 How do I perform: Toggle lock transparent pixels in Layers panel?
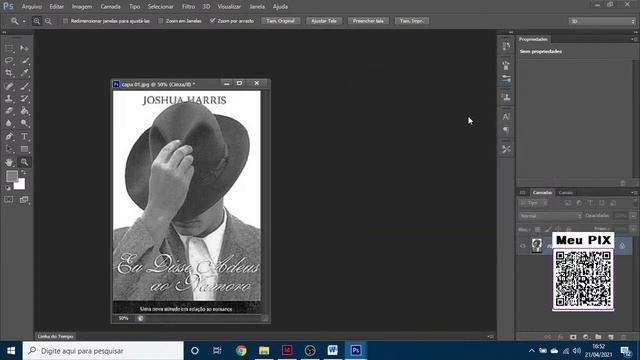click(x=538, y=229)
